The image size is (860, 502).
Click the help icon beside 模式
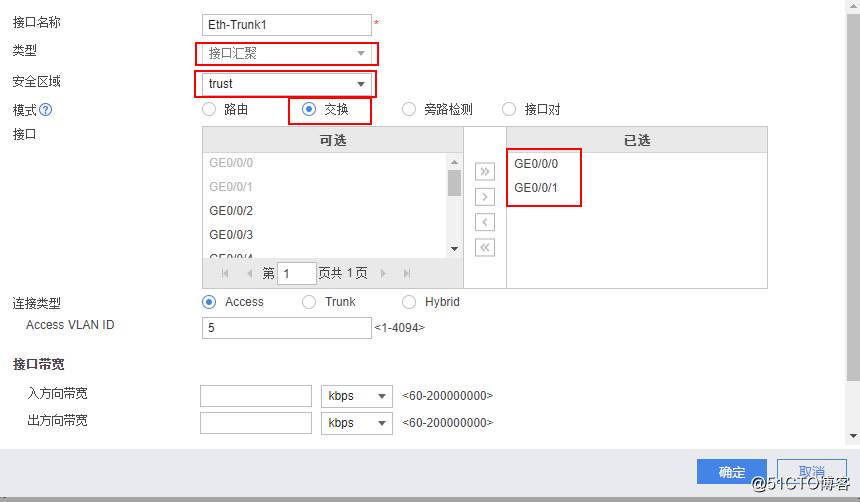(45, 110)
